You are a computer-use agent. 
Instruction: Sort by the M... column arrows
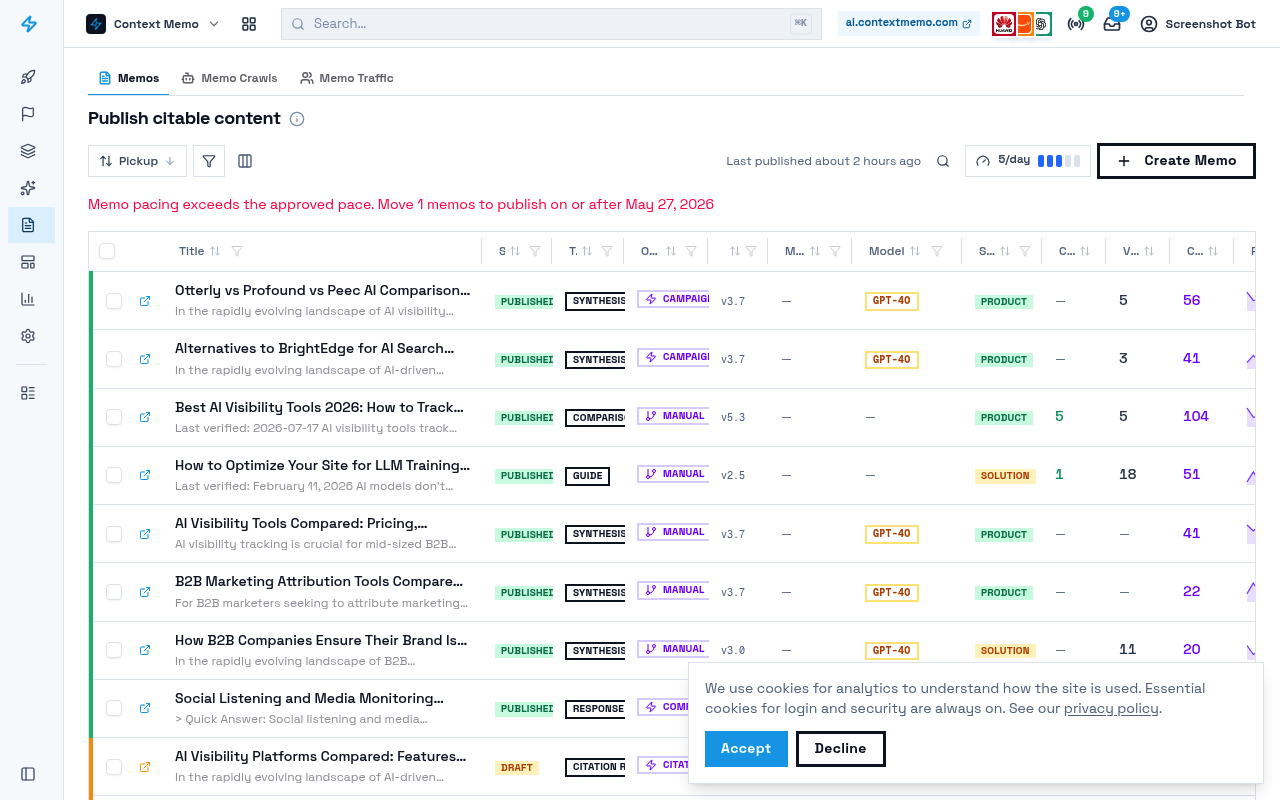(x=815, y=252)
